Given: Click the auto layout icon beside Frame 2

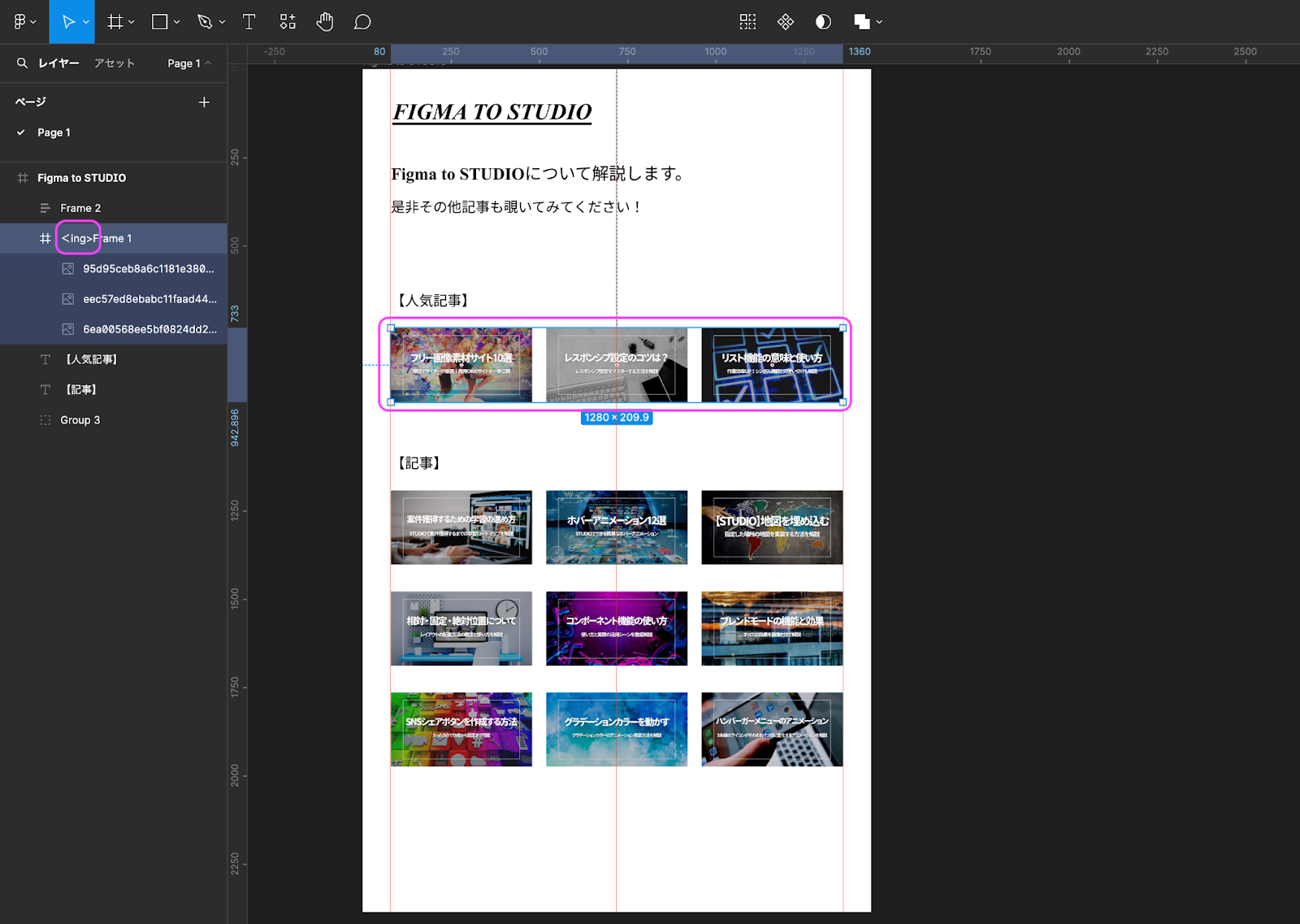Looking at the screenshot, I should tap(45, 208).
